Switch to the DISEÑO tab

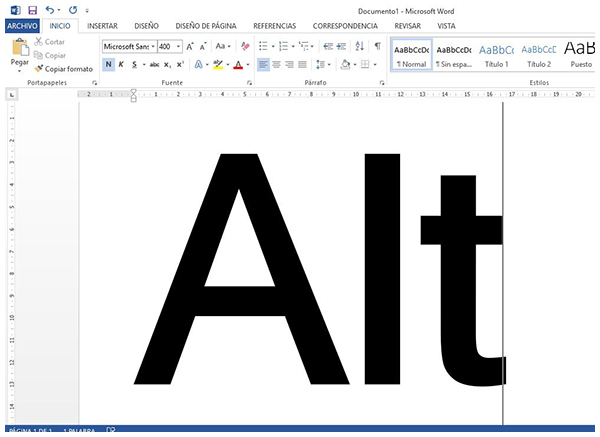(x=147, y=26)
